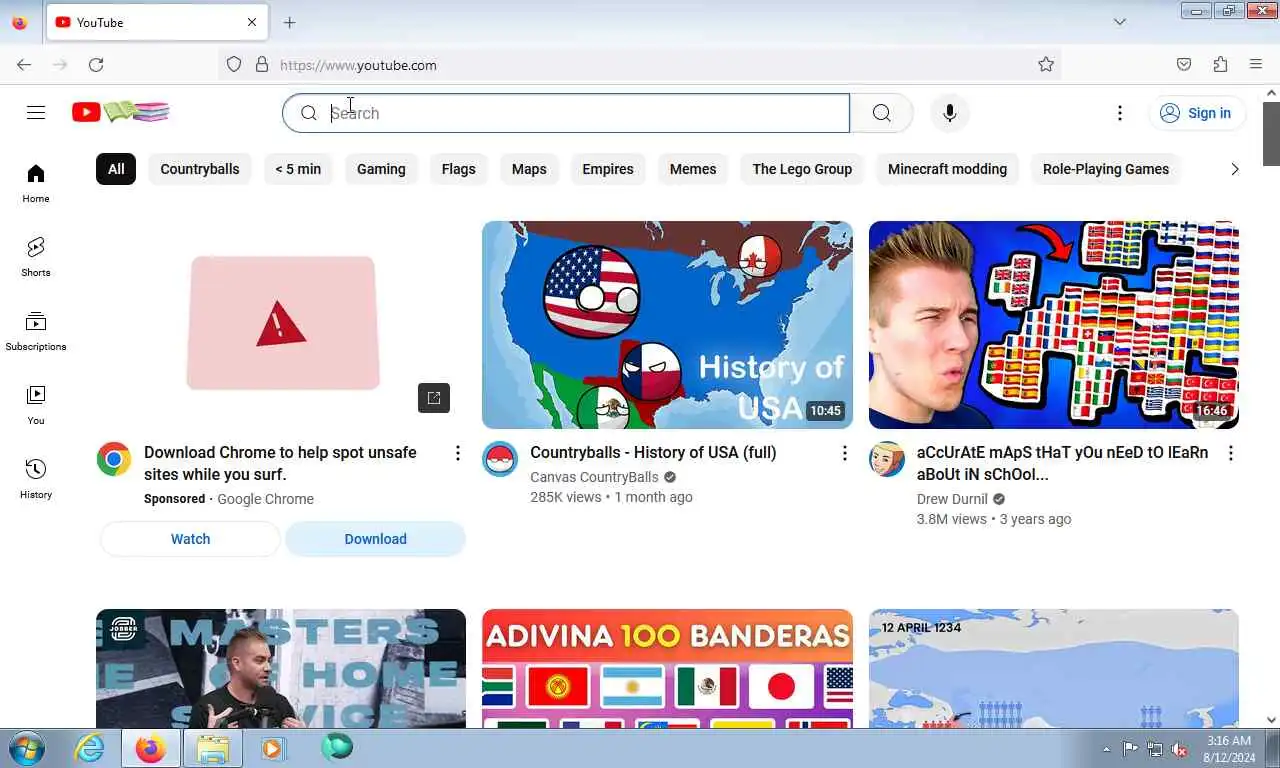This screenshot has width=1280, height=768.
Task: Click the page vertical scrollbar thumb
Action: 1271,134
